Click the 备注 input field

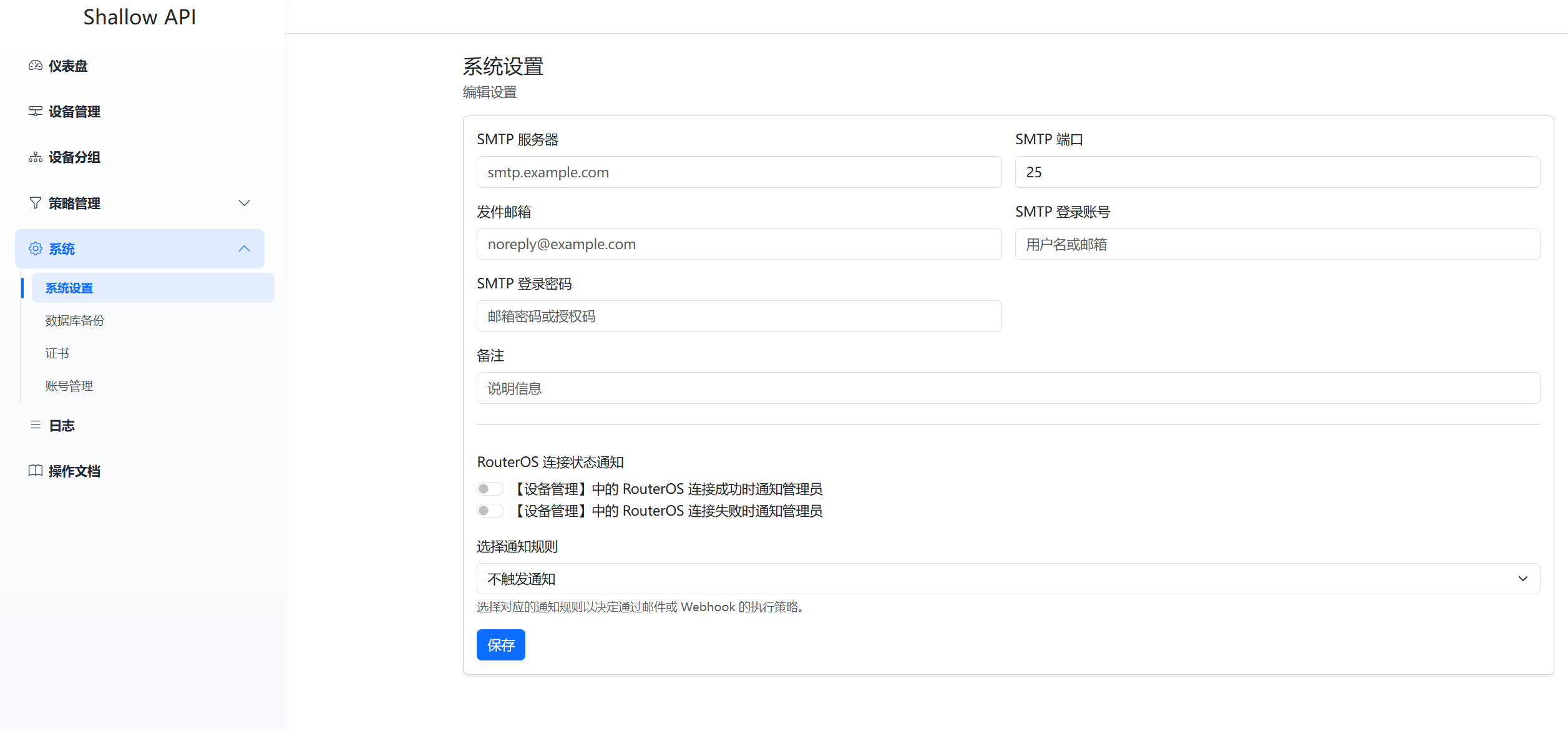pyautogui.click(x=1008, y=388)
